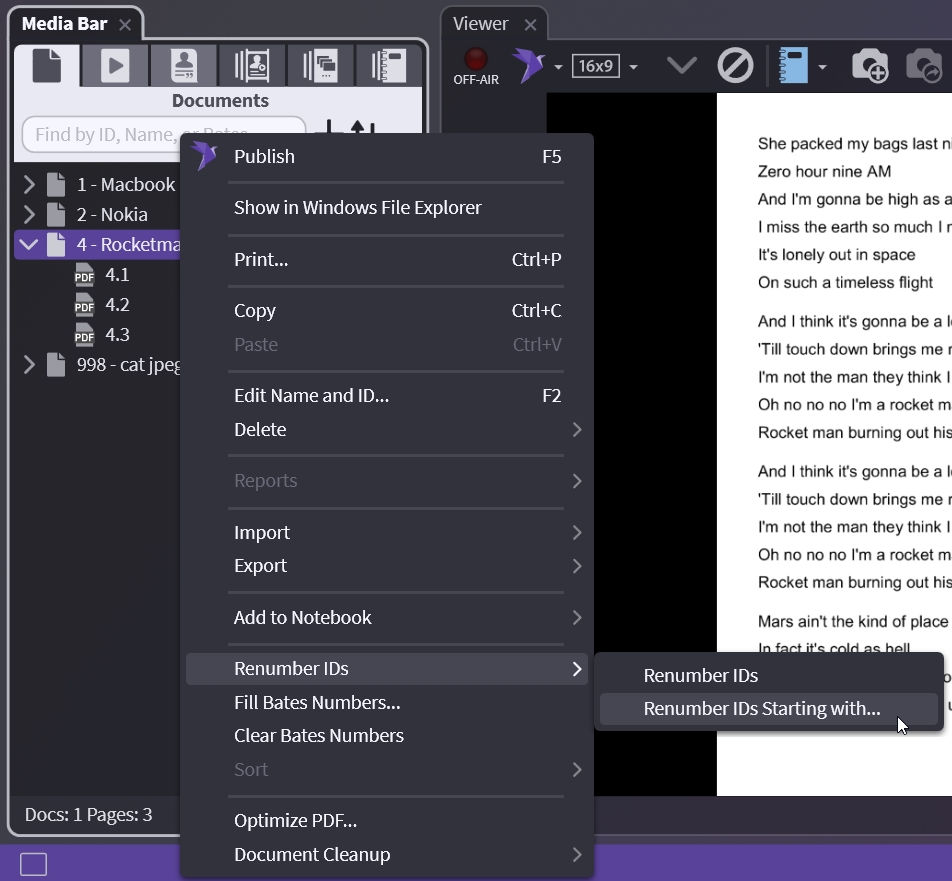Choose Renumber IDs Starting with...
Viewport: 952px width, 881px height.
(x=761, y=709)
